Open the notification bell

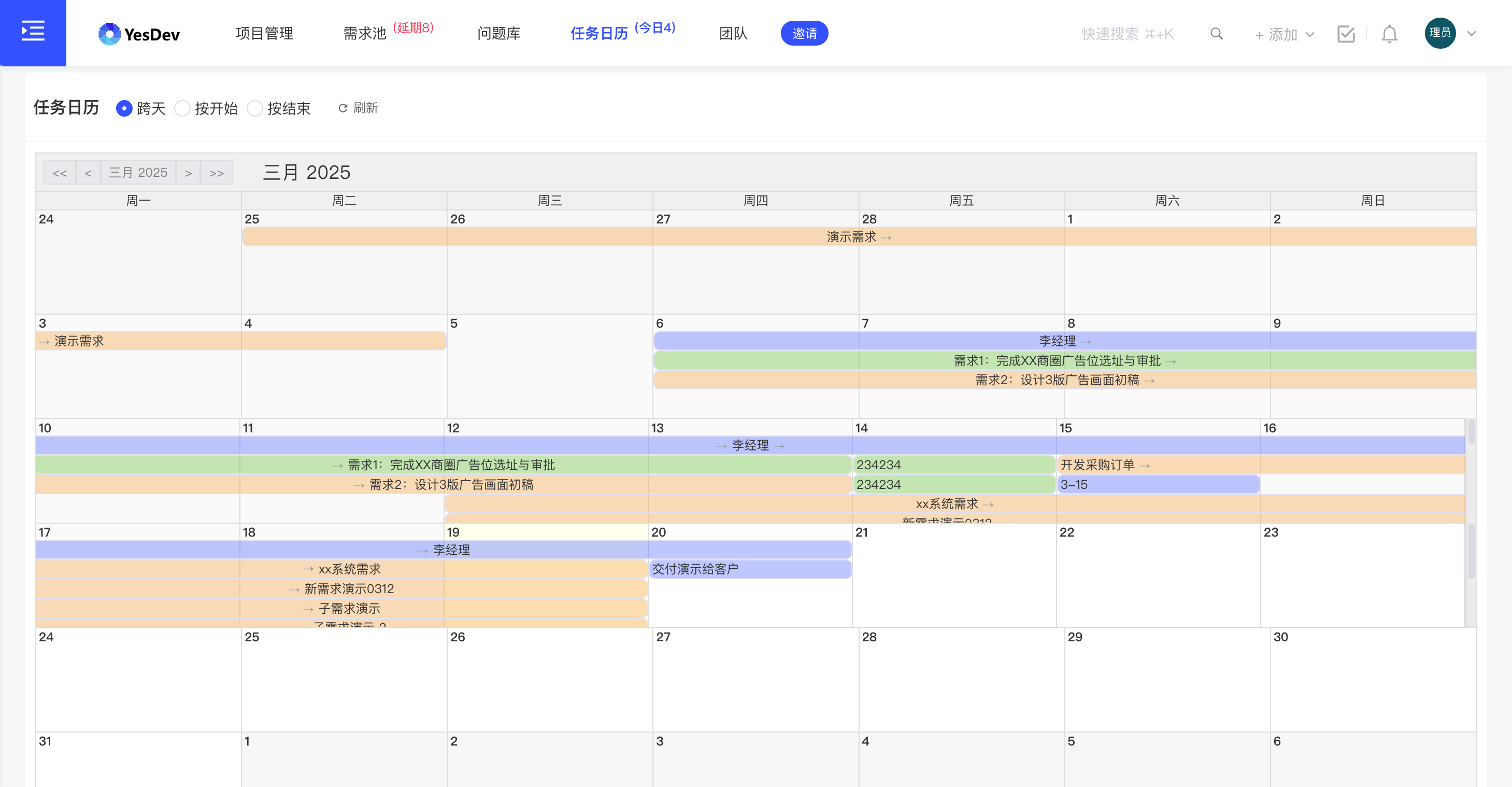pos(1389,34)
